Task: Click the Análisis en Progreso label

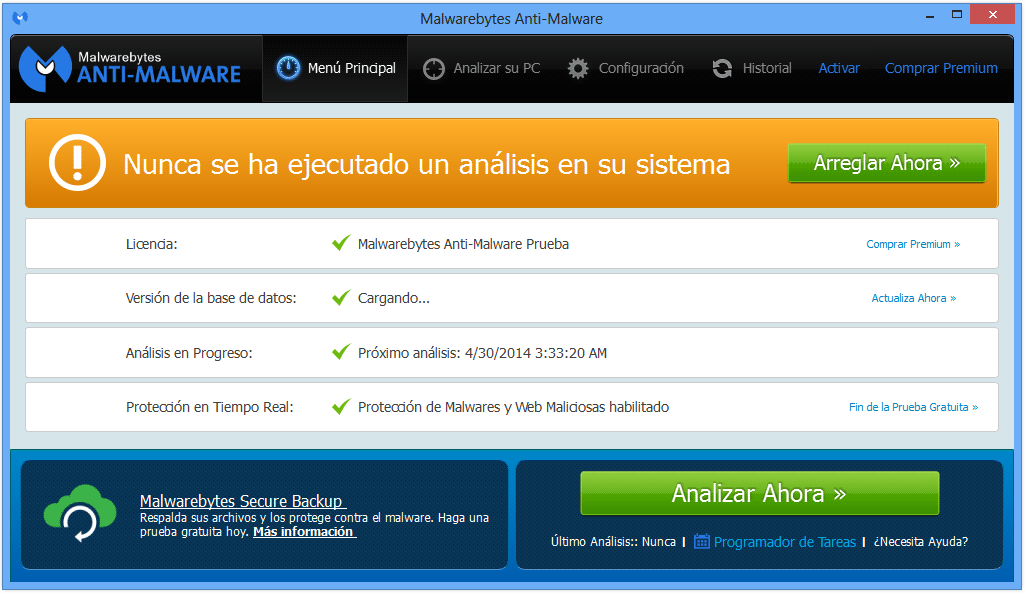Action: click(x=189, y=353)
